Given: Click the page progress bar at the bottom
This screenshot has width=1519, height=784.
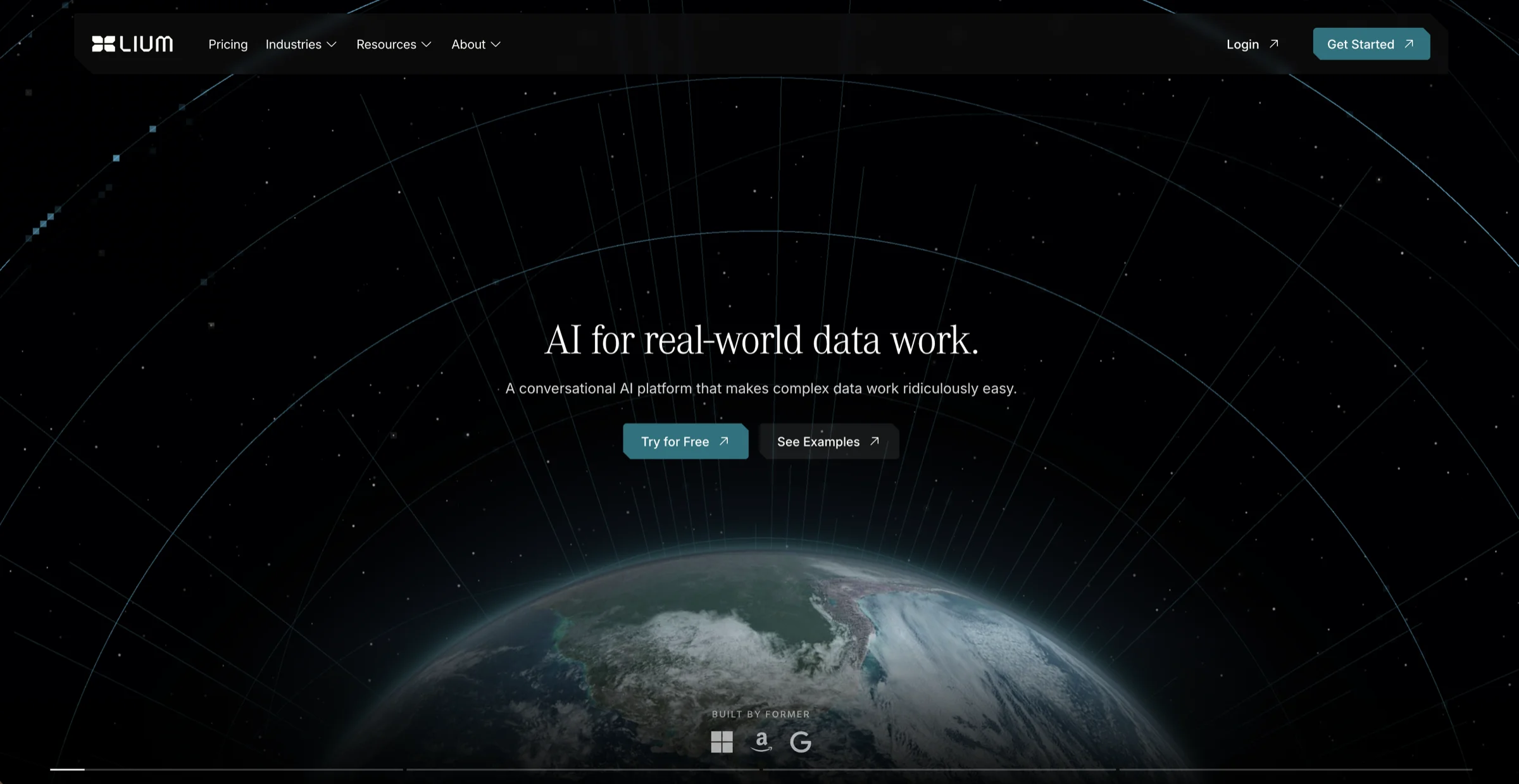Looking at the screenshot, I should tap(761, 769).
